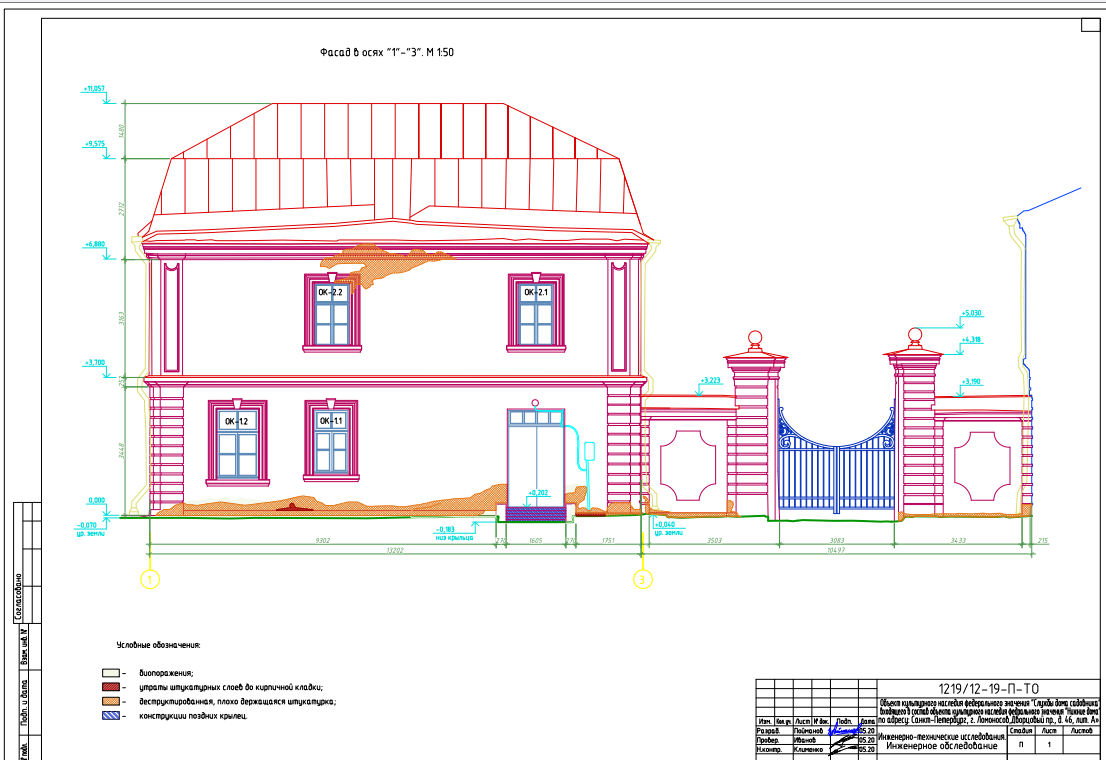Click the legend heading "Условные обозначения:"

click(159, 645)
